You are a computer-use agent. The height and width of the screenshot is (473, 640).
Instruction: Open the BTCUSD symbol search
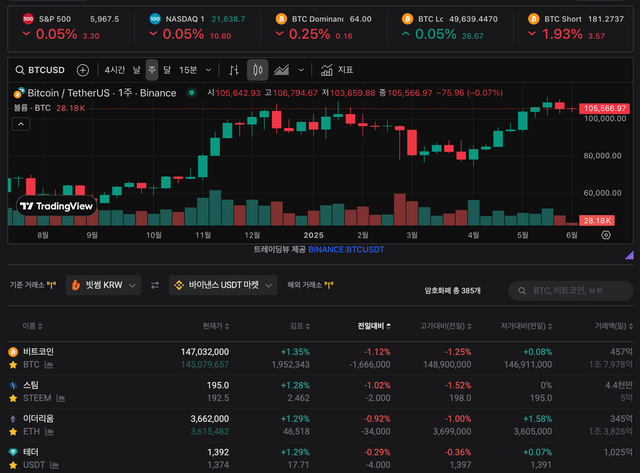point(40,70)
